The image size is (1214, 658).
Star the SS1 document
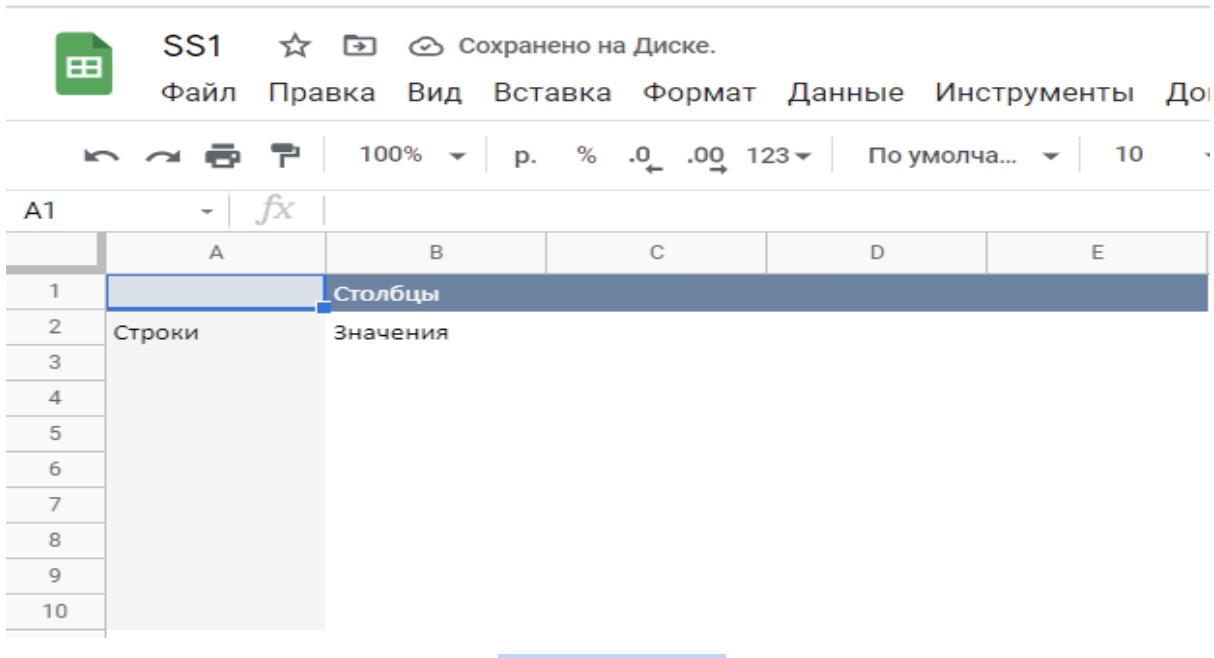[x=293, y=46]
